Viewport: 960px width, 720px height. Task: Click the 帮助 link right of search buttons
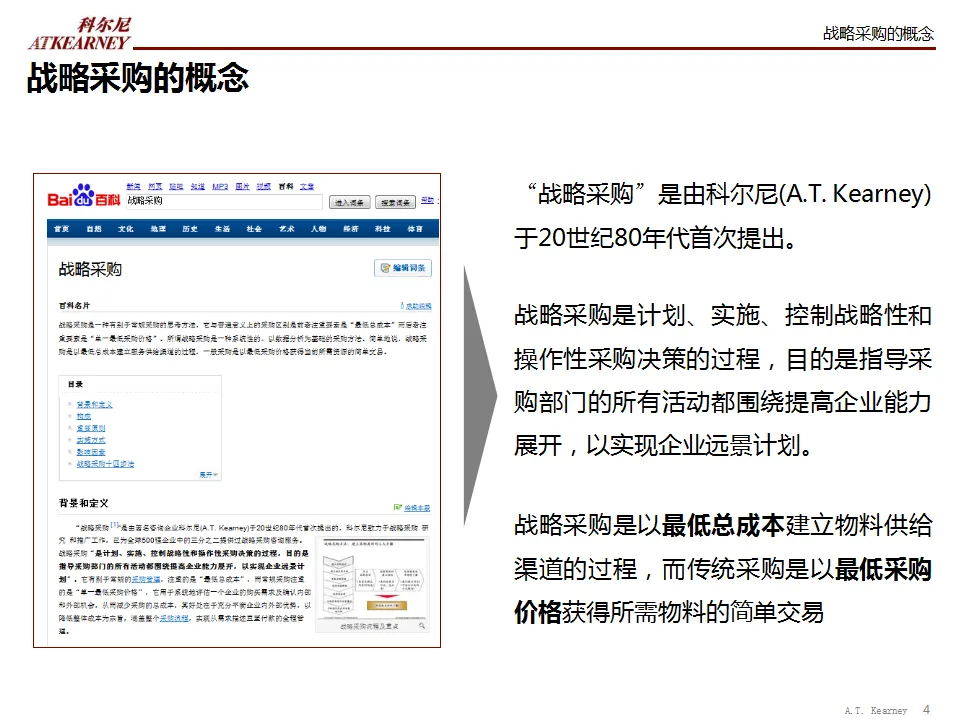(427, 200)
